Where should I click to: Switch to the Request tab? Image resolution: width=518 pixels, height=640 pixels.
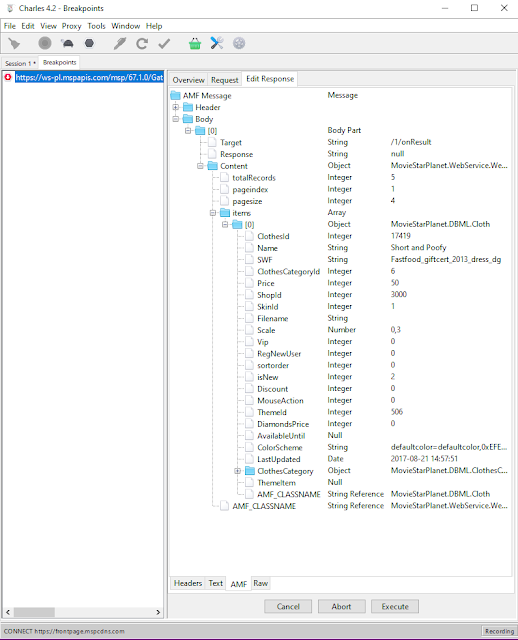pos(225,80)
